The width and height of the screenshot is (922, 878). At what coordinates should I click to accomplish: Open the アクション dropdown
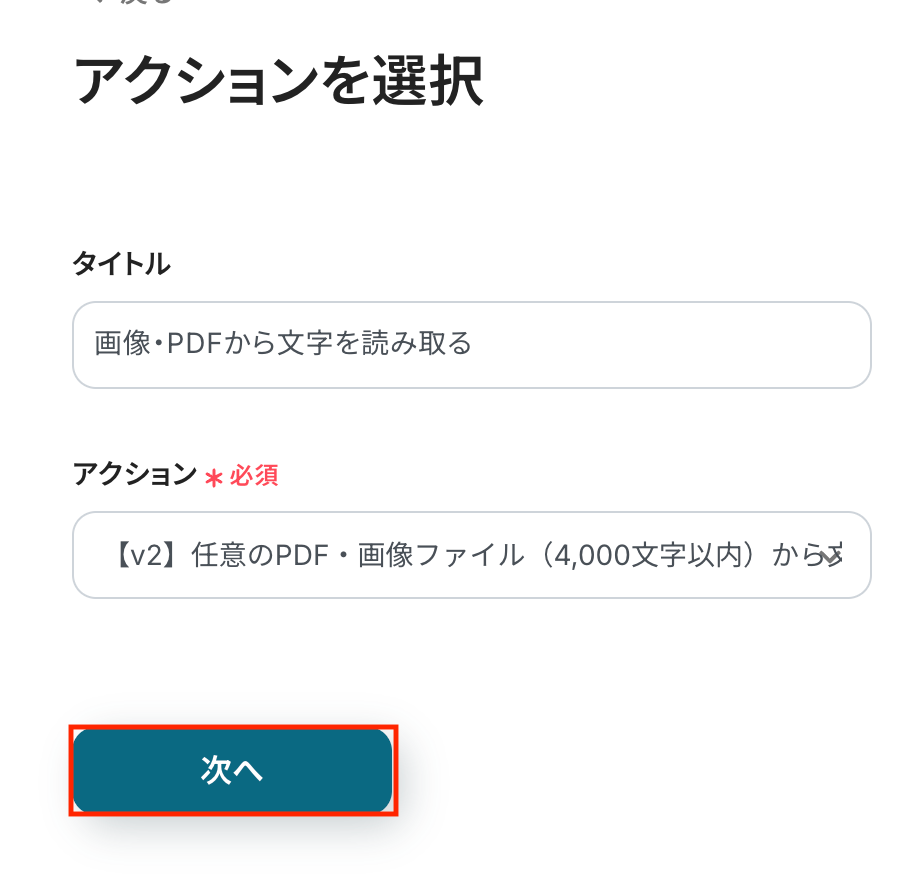pyautogui.click(x=471, y=555)
